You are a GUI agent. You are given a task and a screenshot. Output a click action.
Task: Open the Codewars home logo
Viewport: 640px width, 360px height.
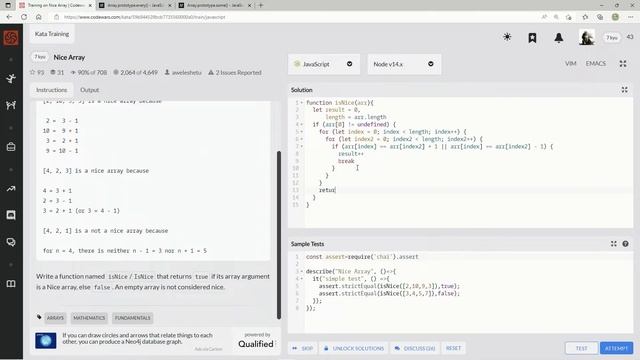click(x=11, y=38)
